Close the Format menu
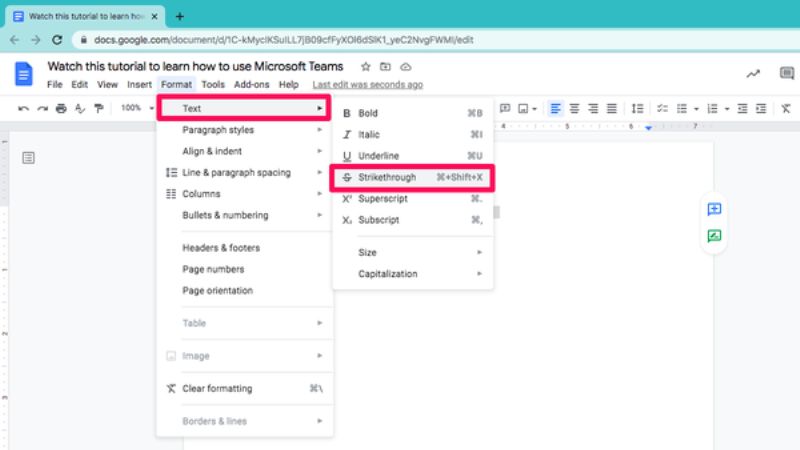 pos(177,85)
